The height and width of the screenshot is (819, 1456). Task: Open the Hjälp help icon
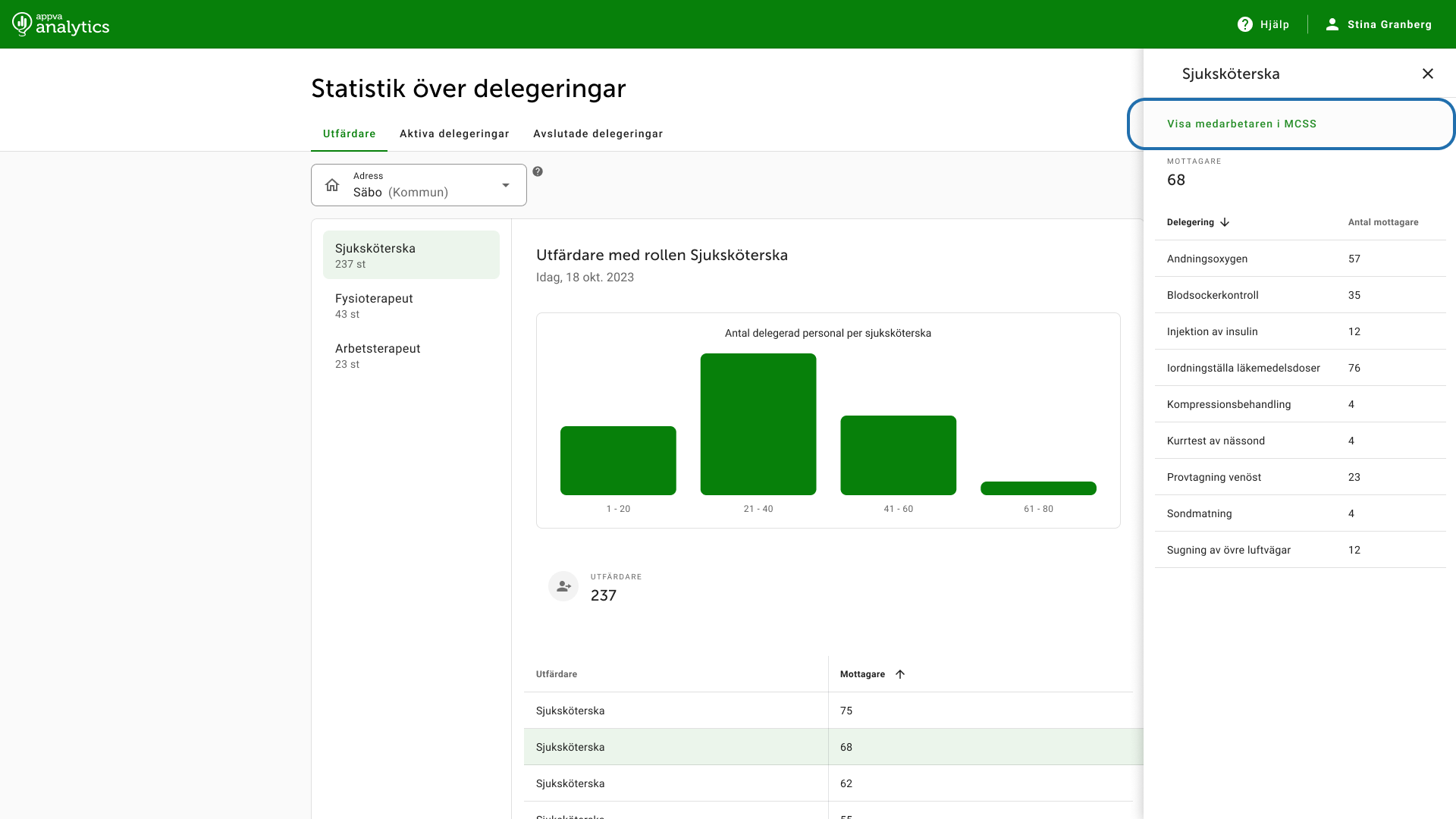coord(1244,24)
